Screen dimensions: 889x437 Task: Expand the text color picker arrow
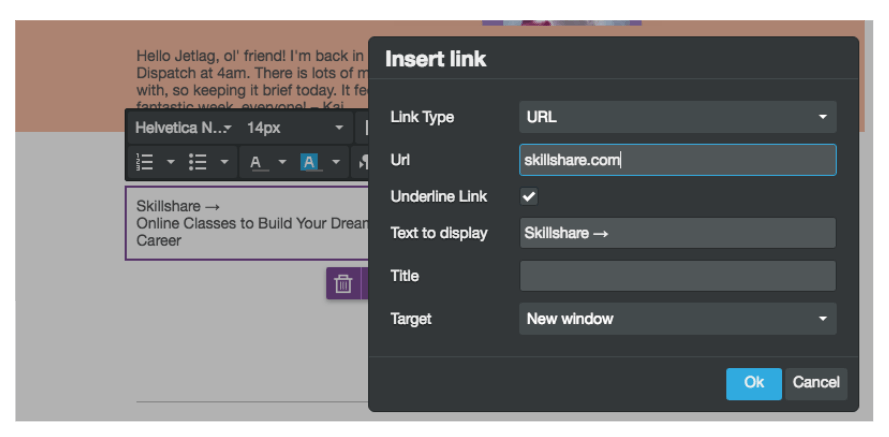(282, 162)
